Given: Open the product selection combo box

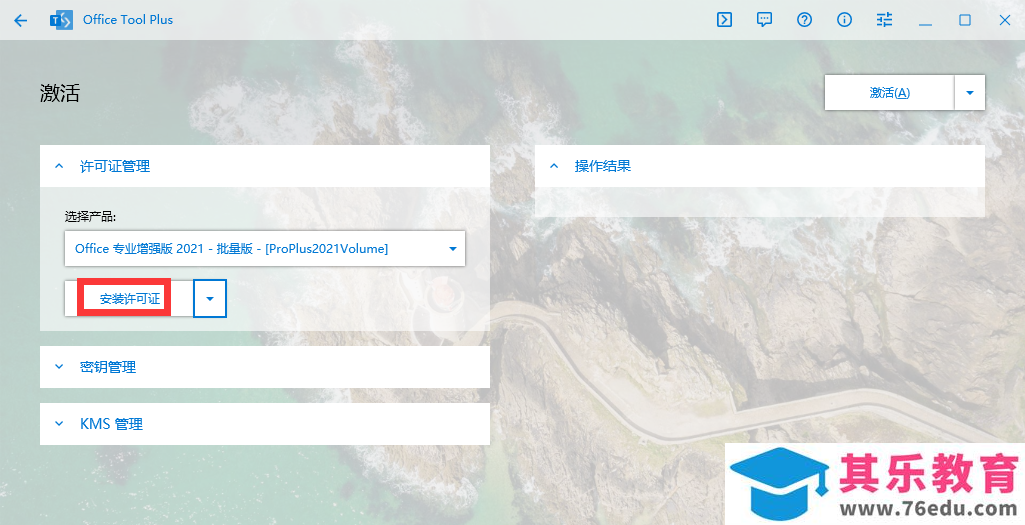Looking at the screenshot, I should [x=265, y=248].
